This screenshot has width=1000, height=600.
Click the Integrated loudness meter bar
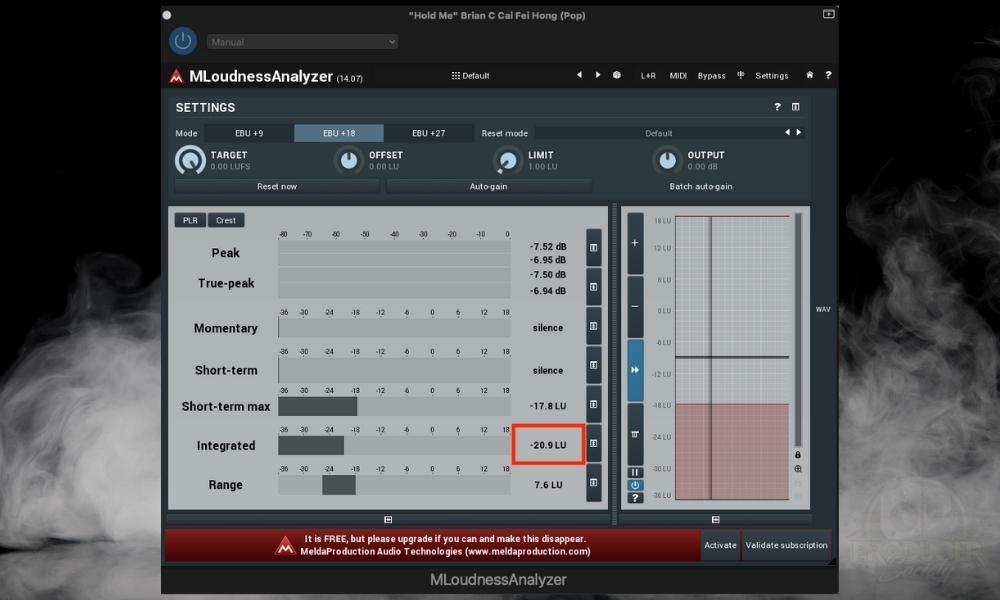coord(394,445)
